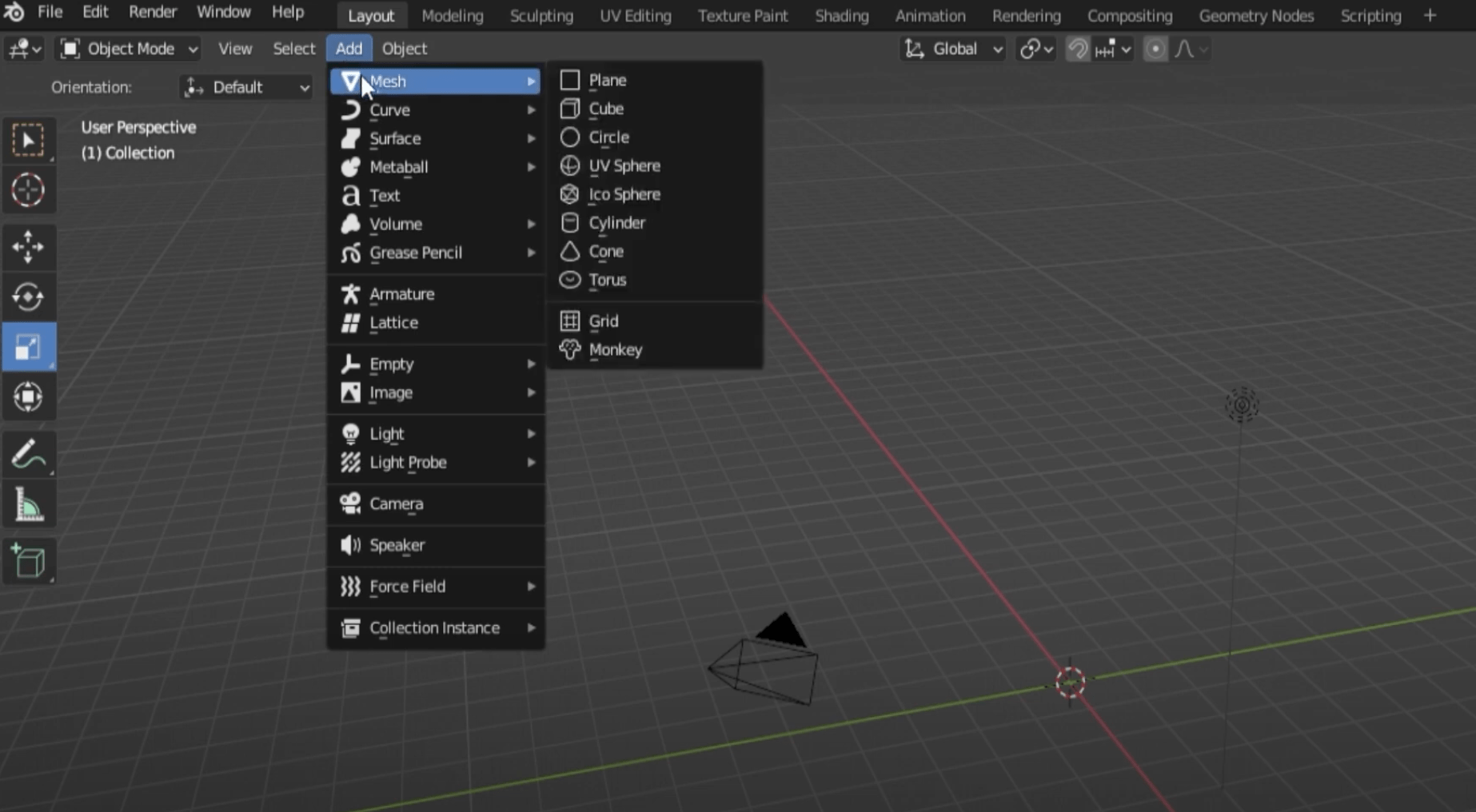Image resolution: width=1476 pixels, height=812 pixels.
Task: Switch to the Rotate tool
Action: pos(29,297)
